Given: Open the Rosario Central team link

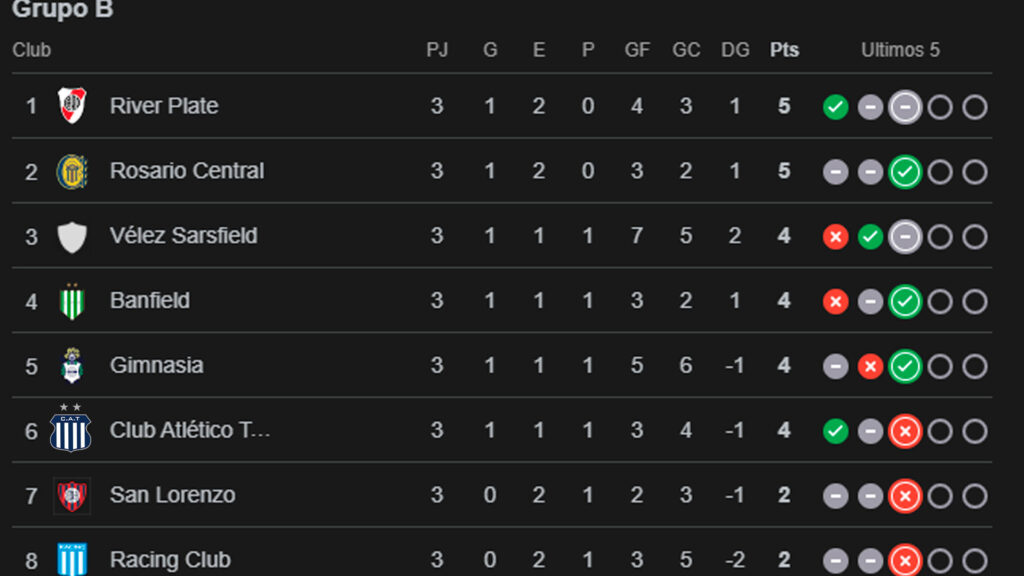Looking at the screenshot, I should click(187, 171).
